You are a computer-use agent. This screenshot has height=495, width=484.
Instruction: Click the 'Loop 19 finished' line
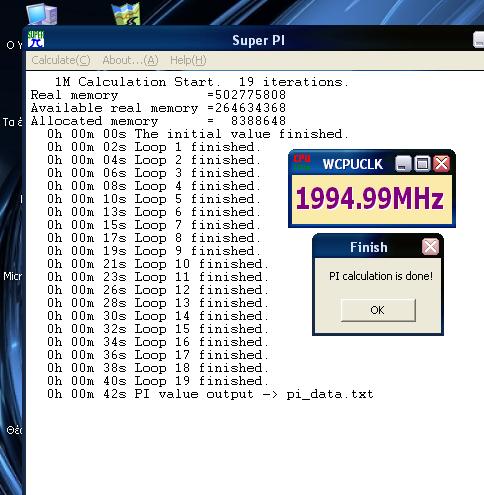pos(158,381)
